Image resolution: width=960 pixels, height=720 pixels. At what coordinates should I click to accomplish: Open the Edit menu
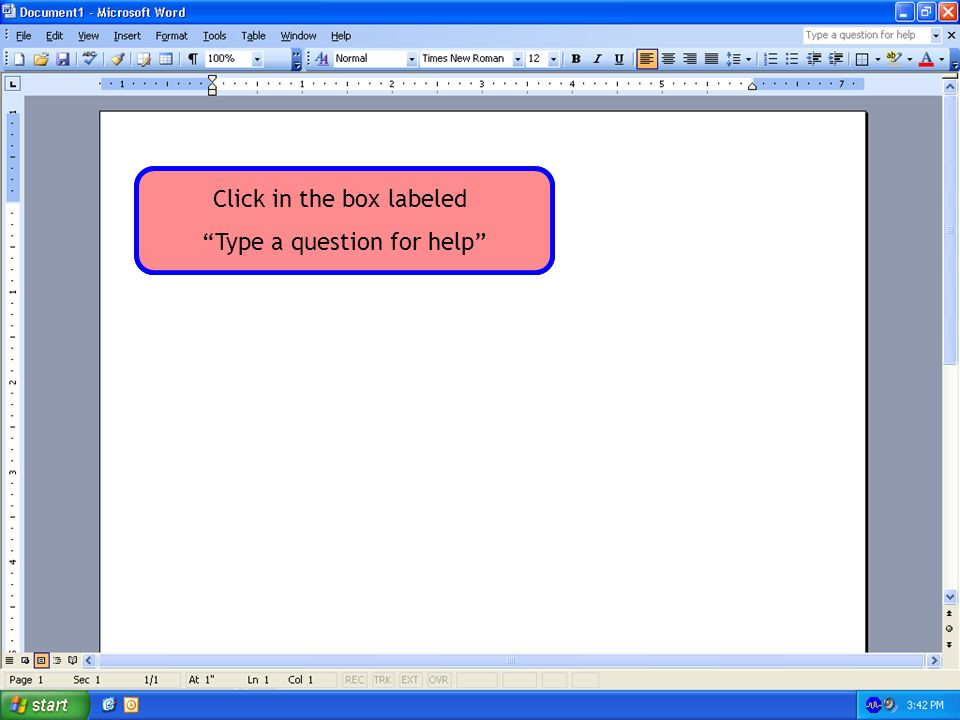[x=54, y=36]
